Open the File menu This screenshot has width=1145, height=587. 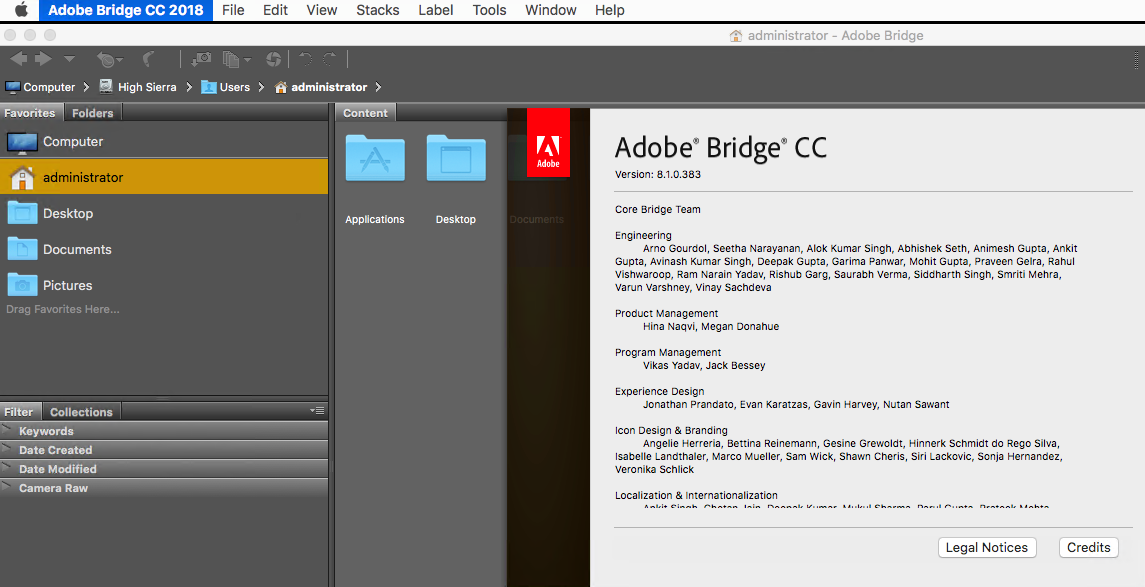233,10
